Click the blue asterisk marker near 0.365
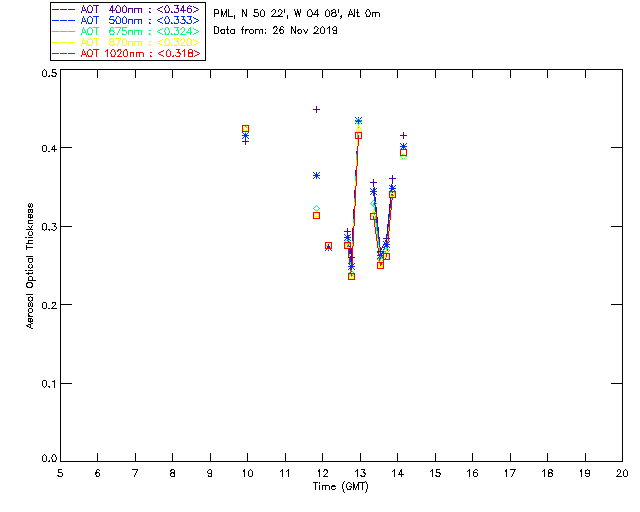640x512 pixels. [316, 176]
